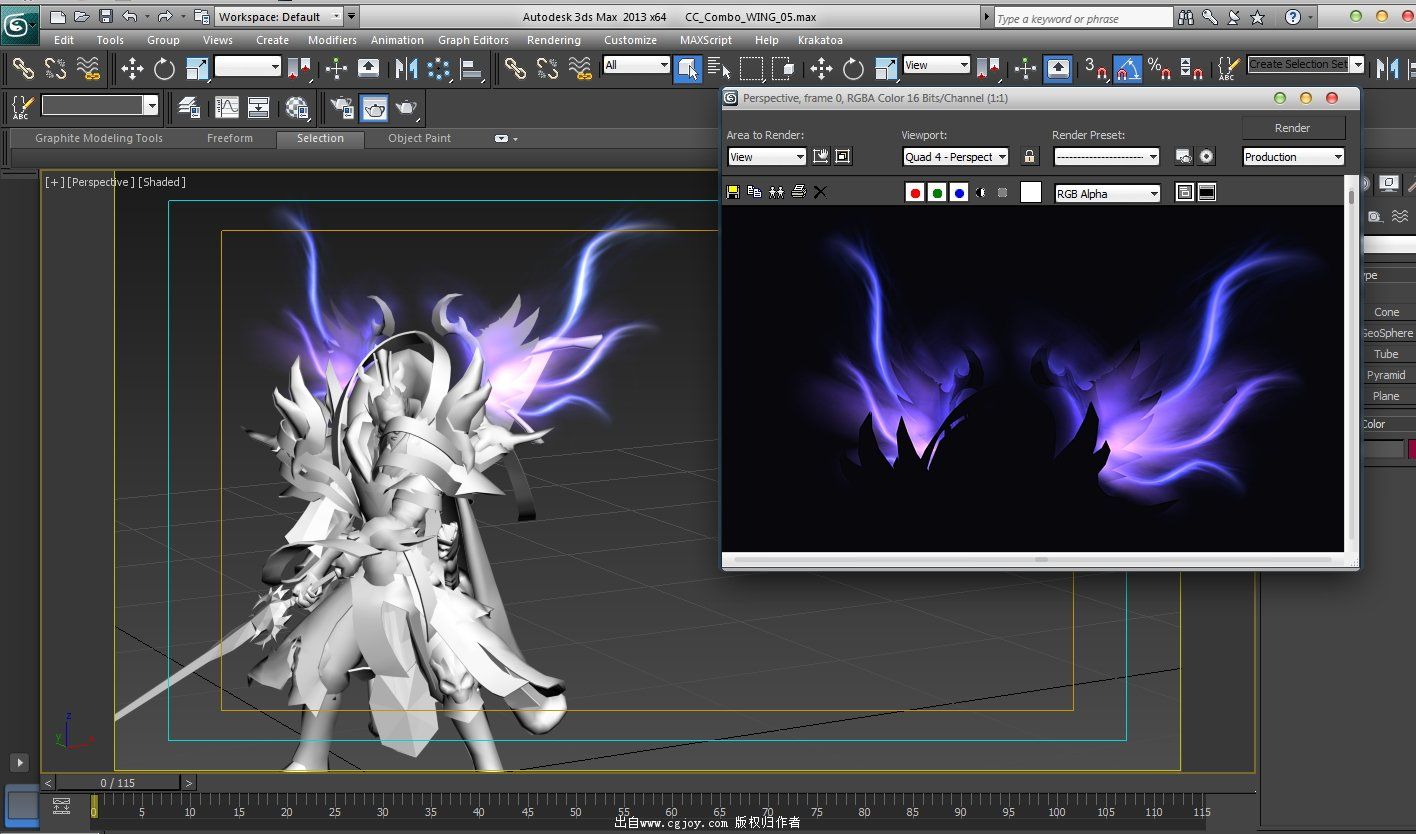Click the white color swatch in render window
Screen dimensions: 1416x834
[1030, 193]
